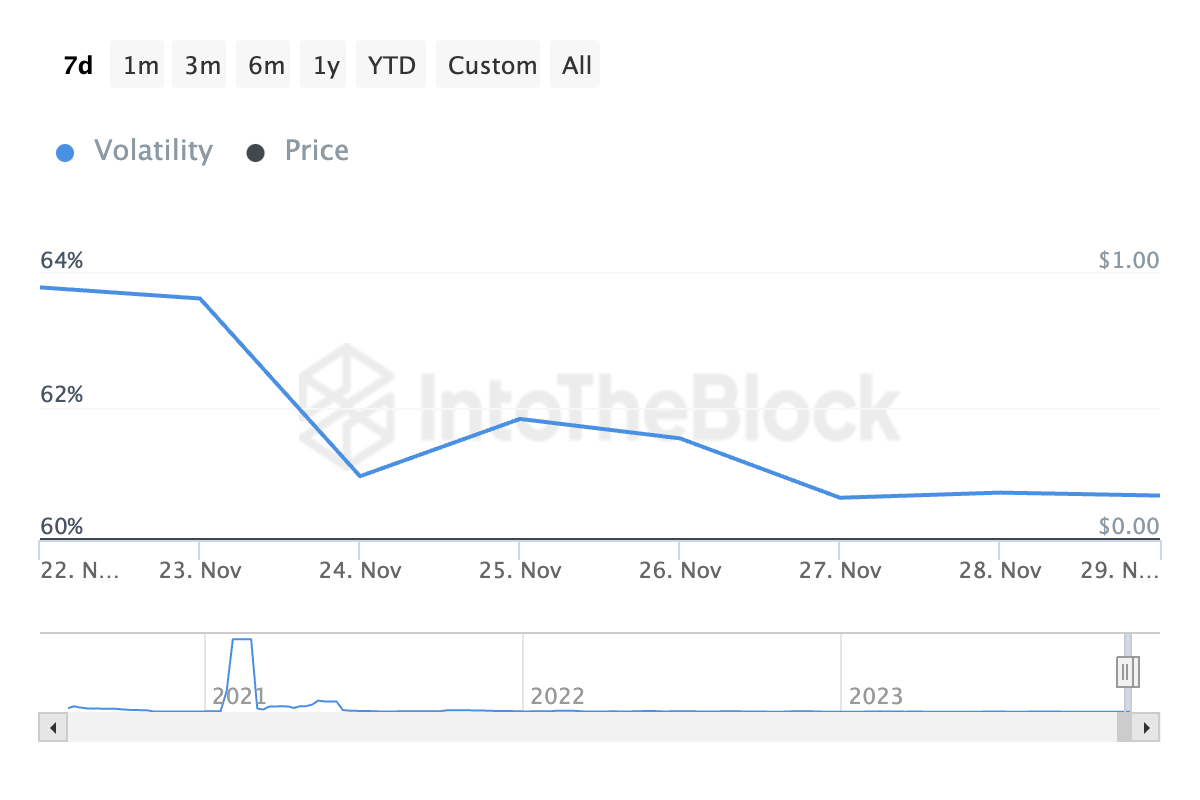Select the 6m range option
The width and height of the screenshot is (1200, 800).
coord(266,66)
